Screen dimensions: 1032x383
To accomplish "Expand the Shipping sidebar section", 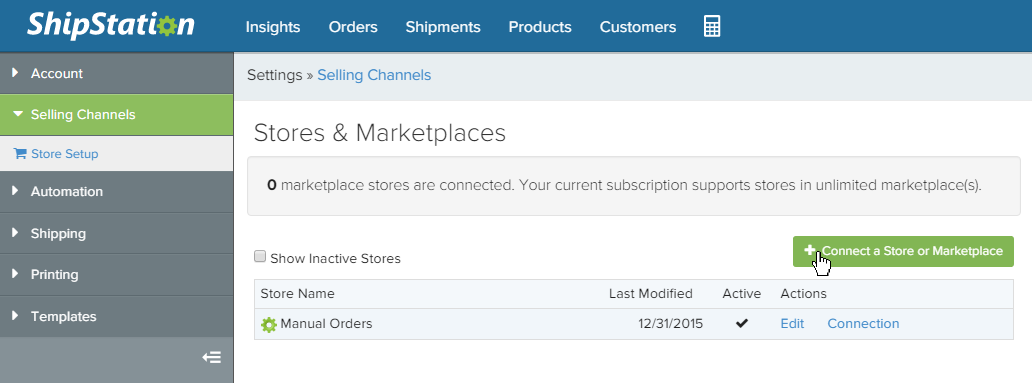I will [116, 234].
